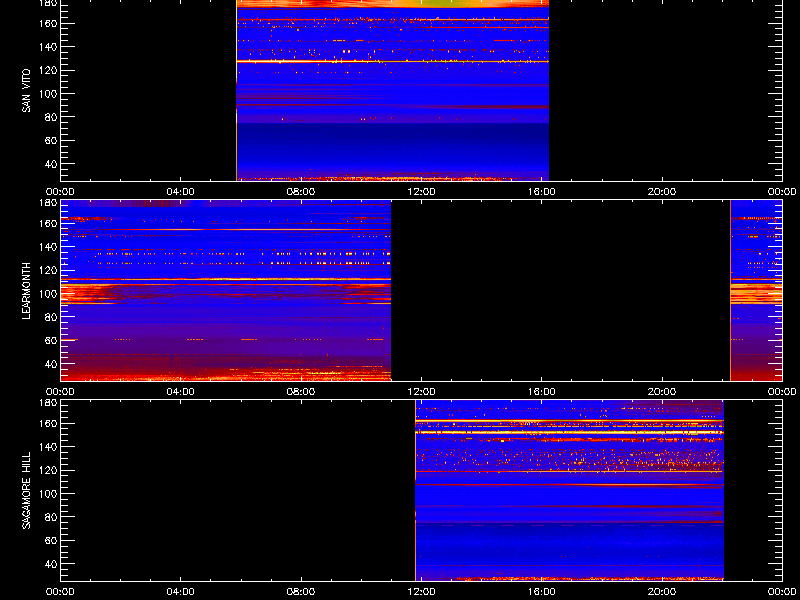
Task: Click the 160 frequency label on Sagamore Hill axis
Action: click(49, 423)
